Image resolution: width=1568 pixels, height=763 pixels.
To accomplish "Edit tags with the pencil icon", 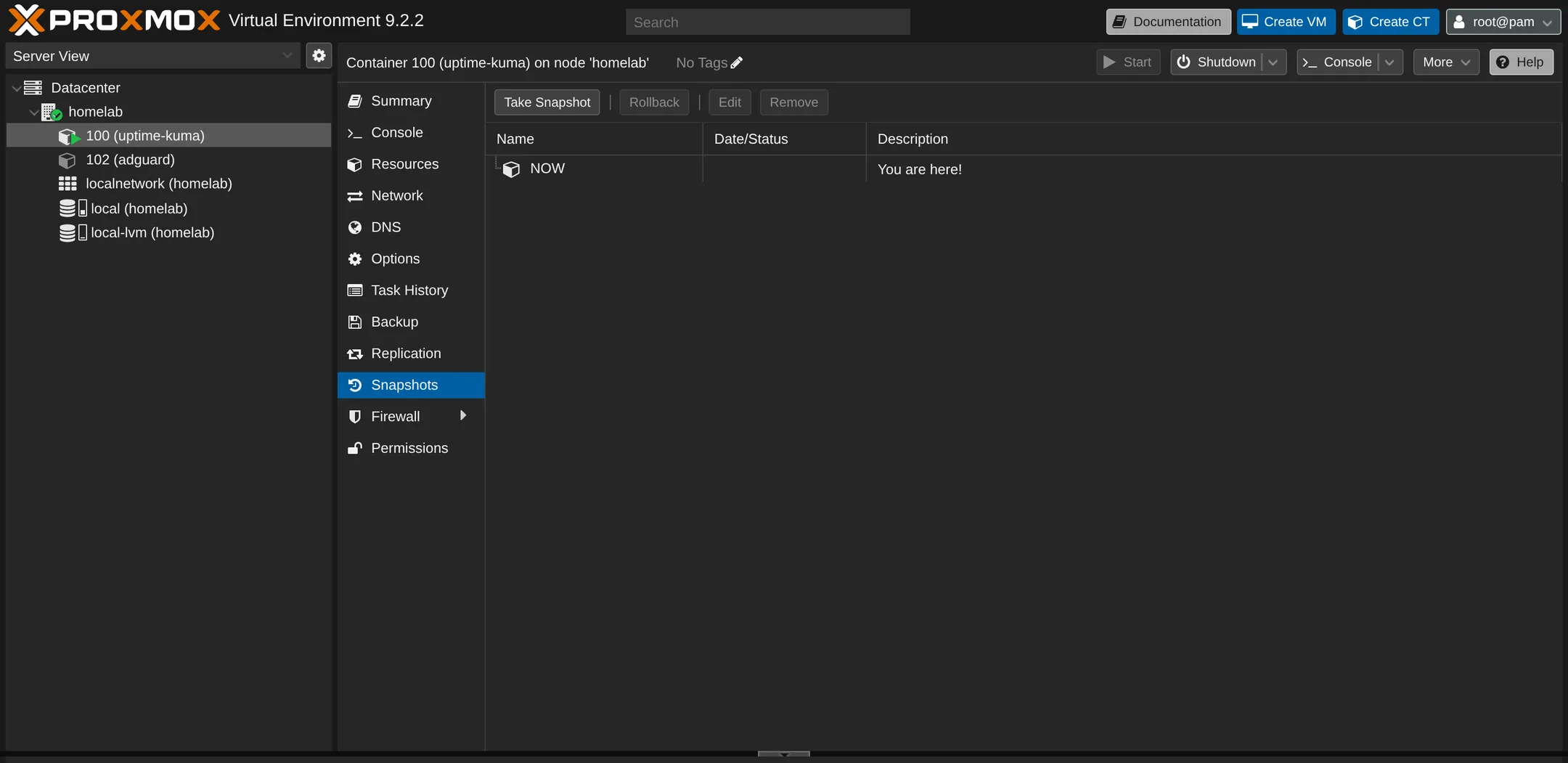I will (x=737, y=63).
